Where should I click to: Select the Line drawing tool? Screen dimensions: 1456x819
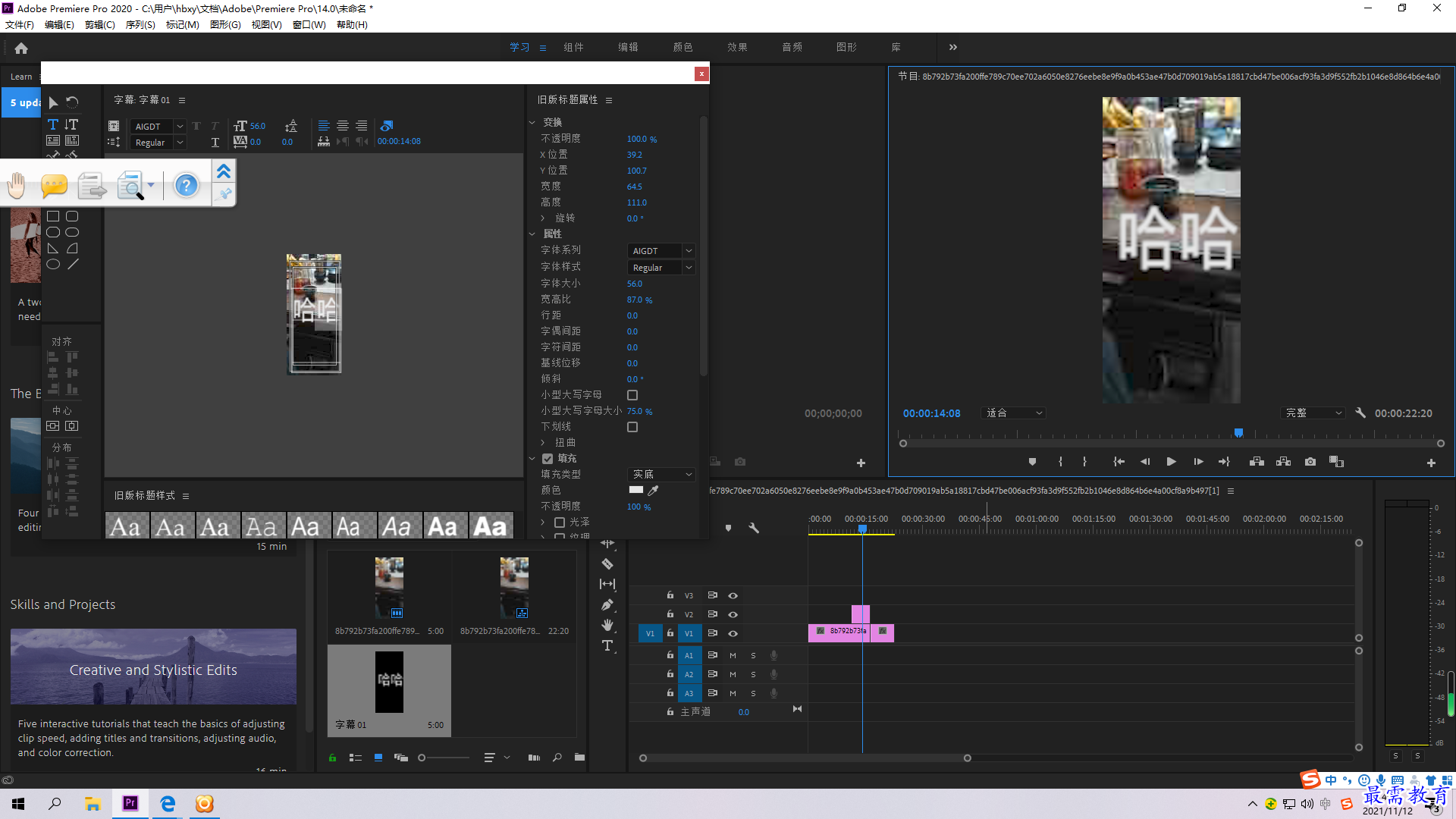[x=72, y=265]
